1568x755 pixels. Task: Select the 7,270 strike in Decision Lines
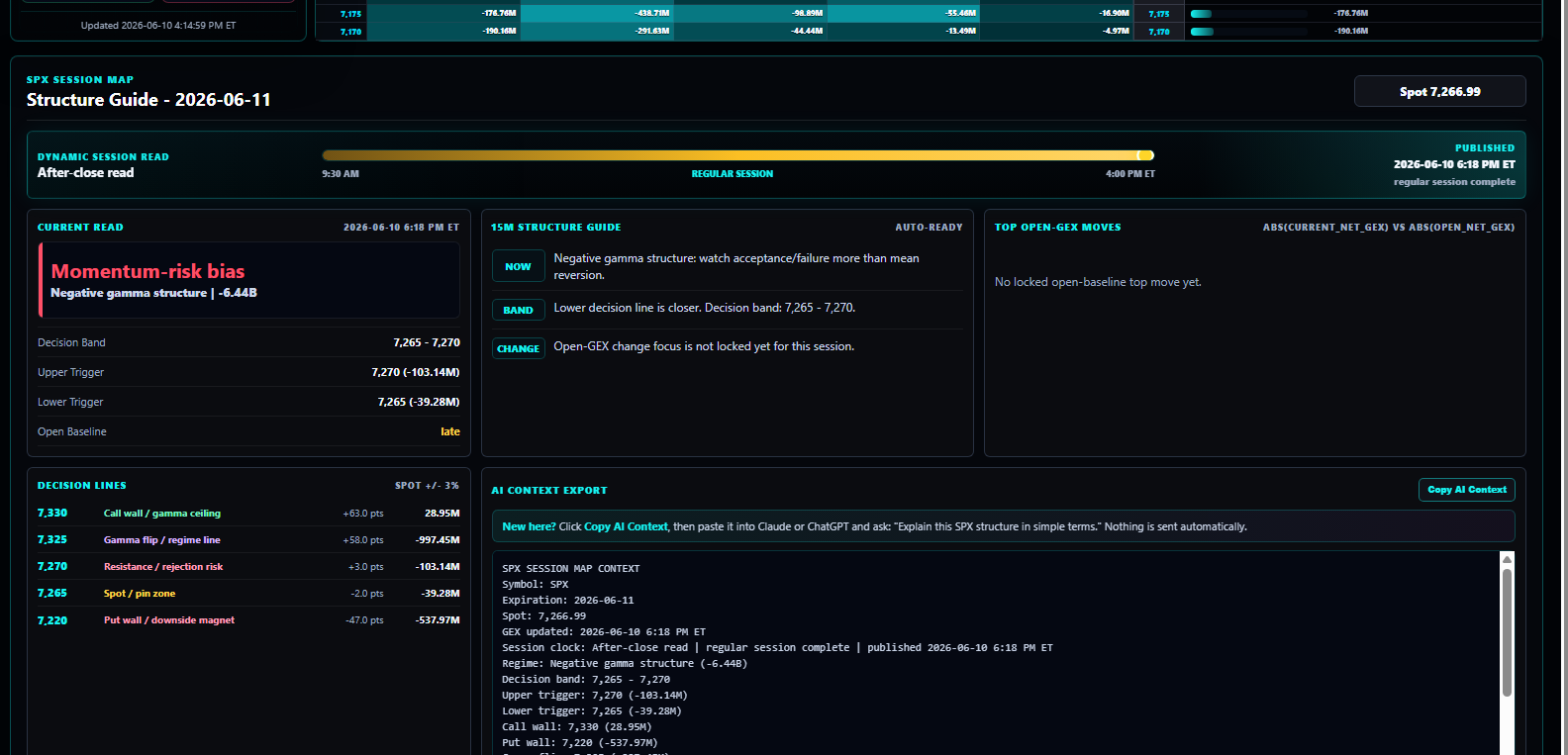52,566
